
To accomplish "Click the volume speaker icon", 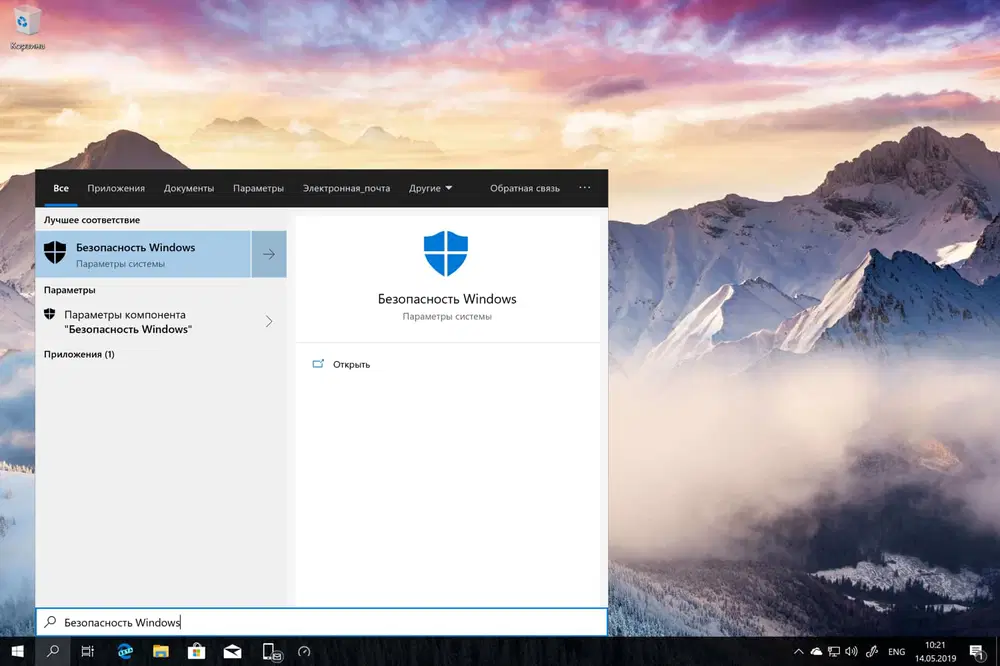I will pos(851,653).
